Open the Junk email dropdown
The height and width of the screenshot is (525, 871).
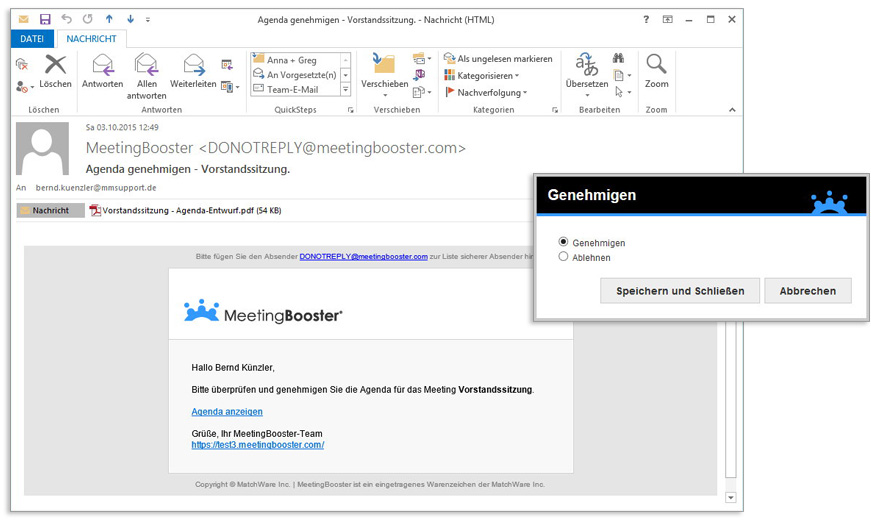(24, 87)
